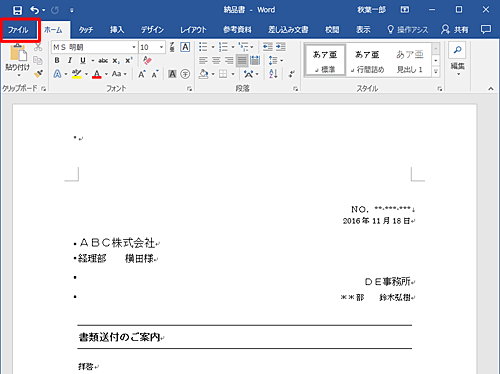Select the 見出し 1 style
This screenshot has height=374, width=500.
[x=410, y=60]
